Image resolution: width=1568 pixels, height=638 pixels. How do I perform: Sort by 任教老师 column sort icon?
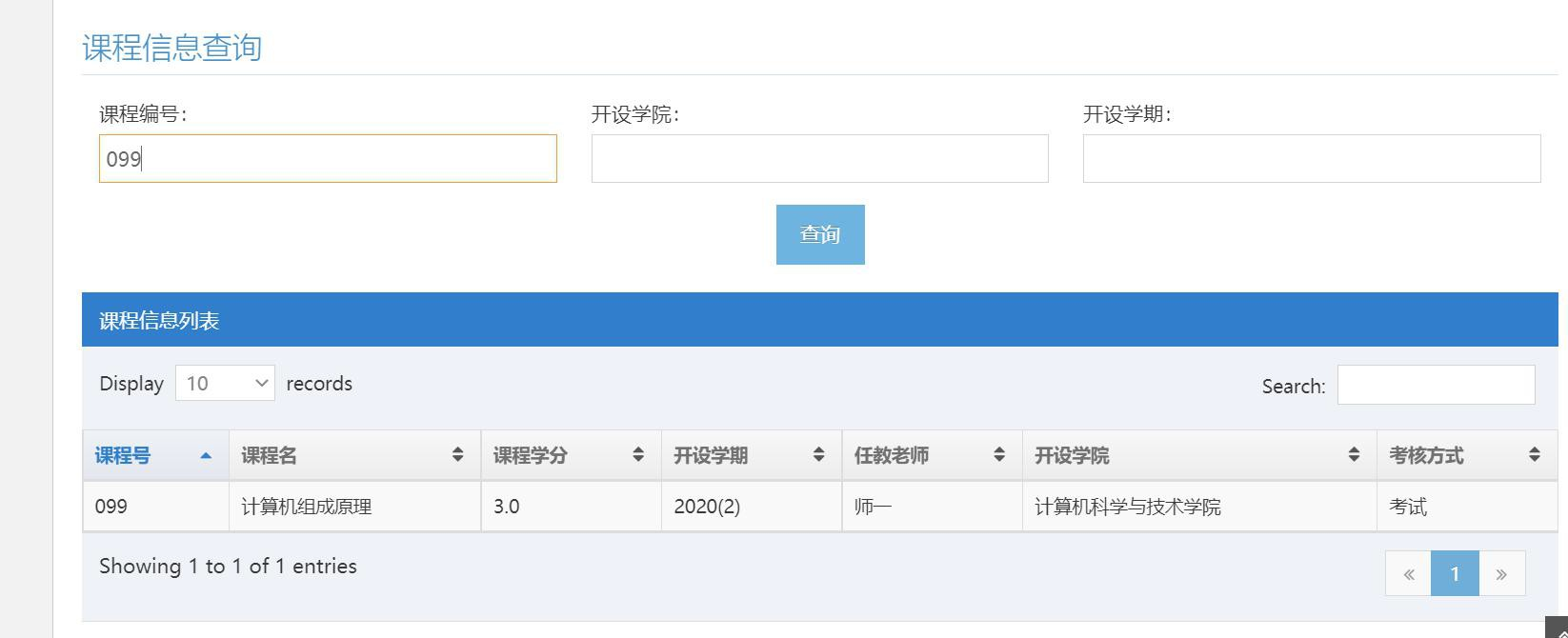click(x=999, y=455)
